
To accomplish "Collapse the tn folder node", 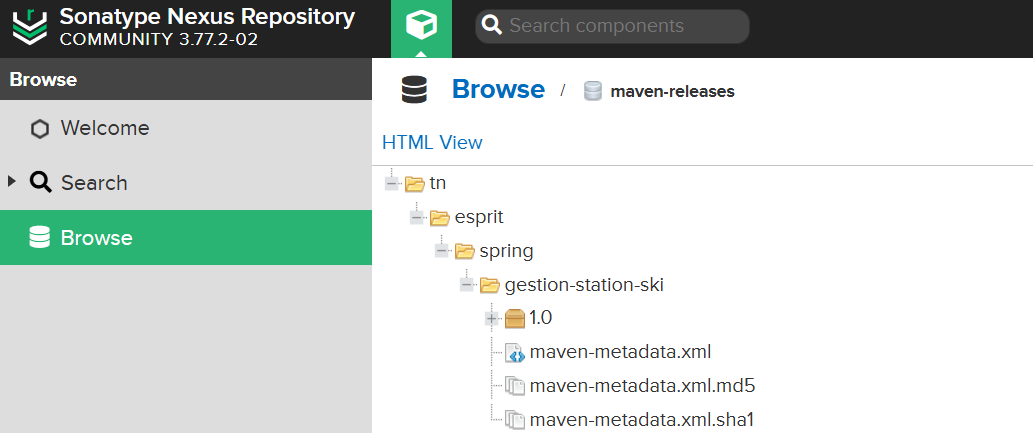I will pyautogui.click(x=392, y=183).
